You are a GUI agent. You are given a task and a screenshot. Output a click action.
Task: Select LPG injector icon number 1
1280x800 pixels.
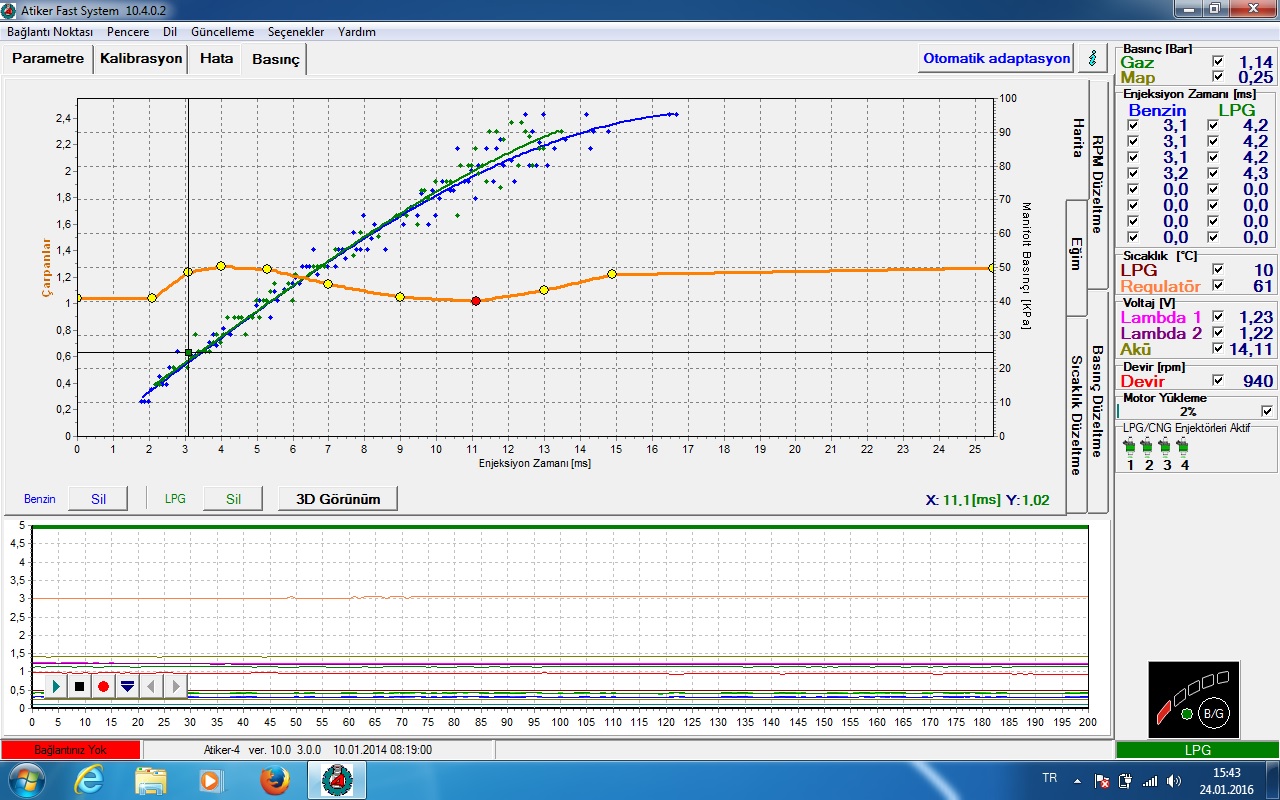[x=1131, y=447]
